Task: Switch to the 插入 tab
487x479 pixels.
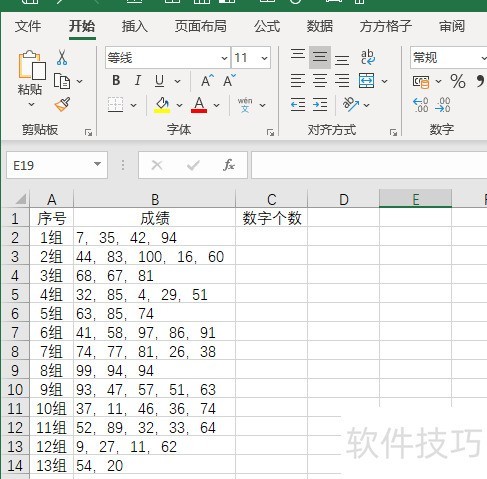Action: 135,26
